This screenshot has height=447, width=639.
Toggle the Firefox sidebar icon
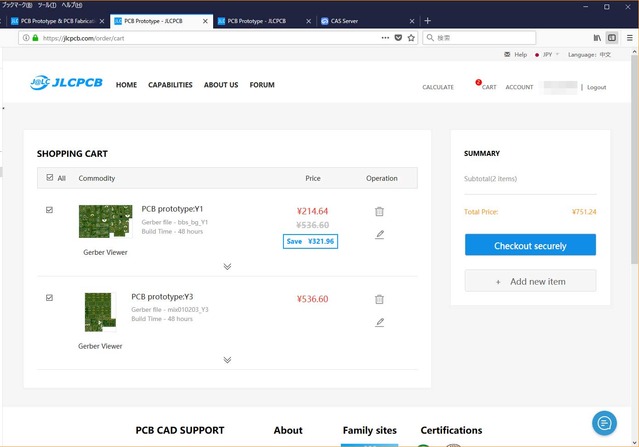click(612, 38)
